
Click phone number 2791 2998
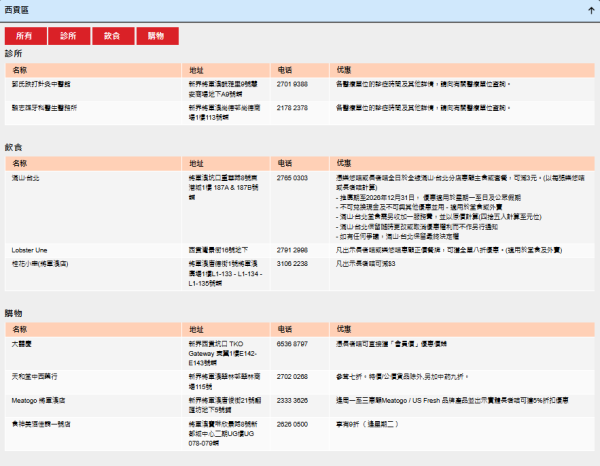(x=292, y=250)
